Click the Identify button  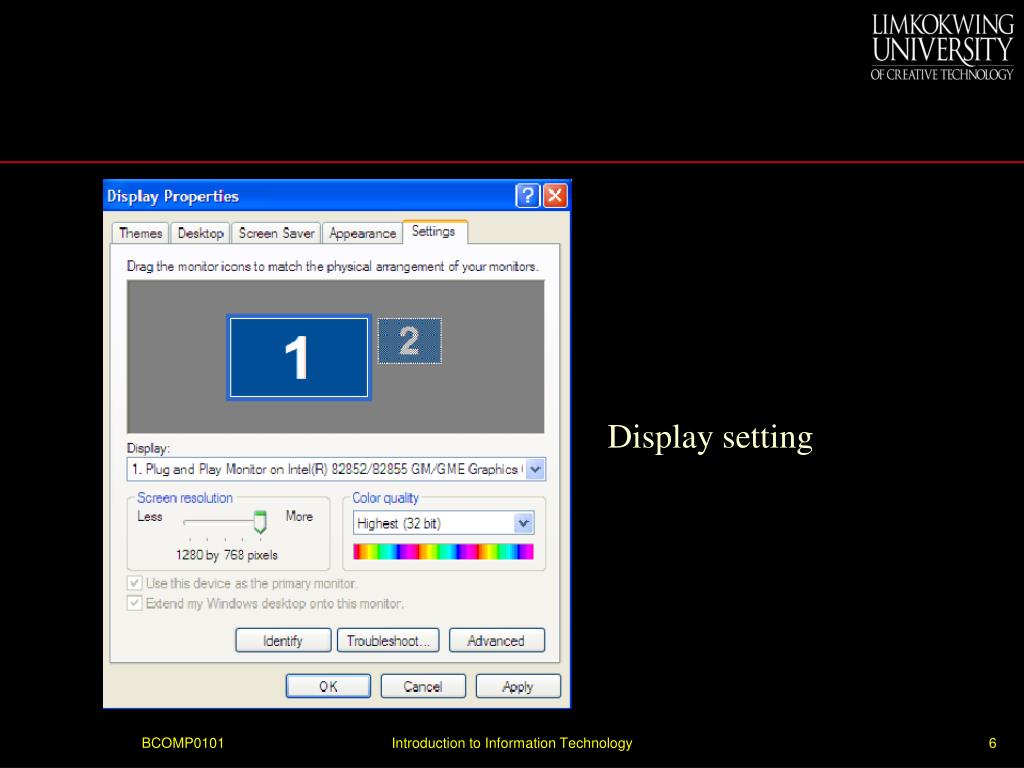pos(283,641)
